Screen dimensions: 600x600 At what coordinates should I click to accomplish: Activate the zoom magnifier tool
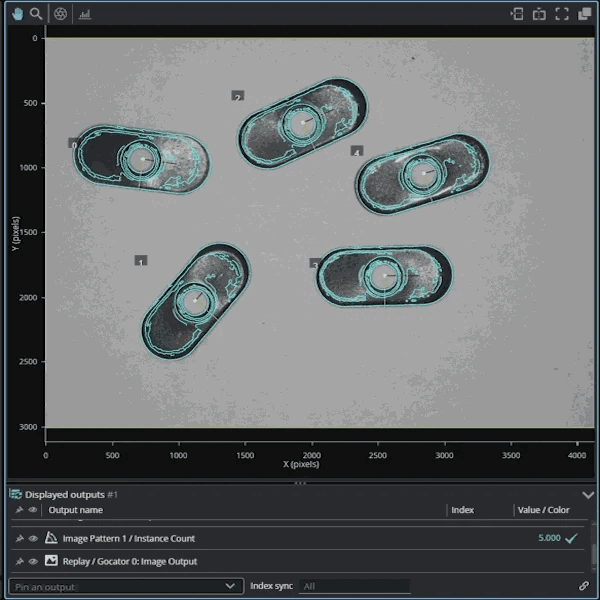click(x=36, y=14)
